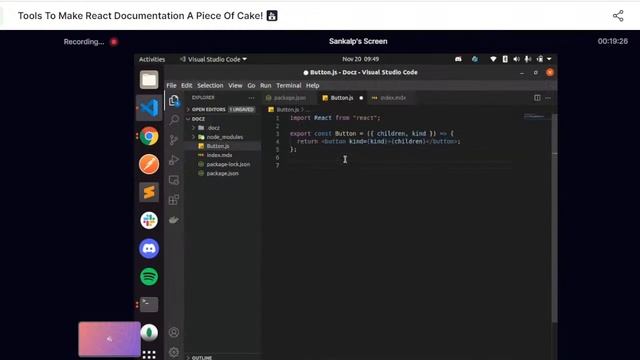
Task: Open Postman from the dock
Action: click(149, 164)
